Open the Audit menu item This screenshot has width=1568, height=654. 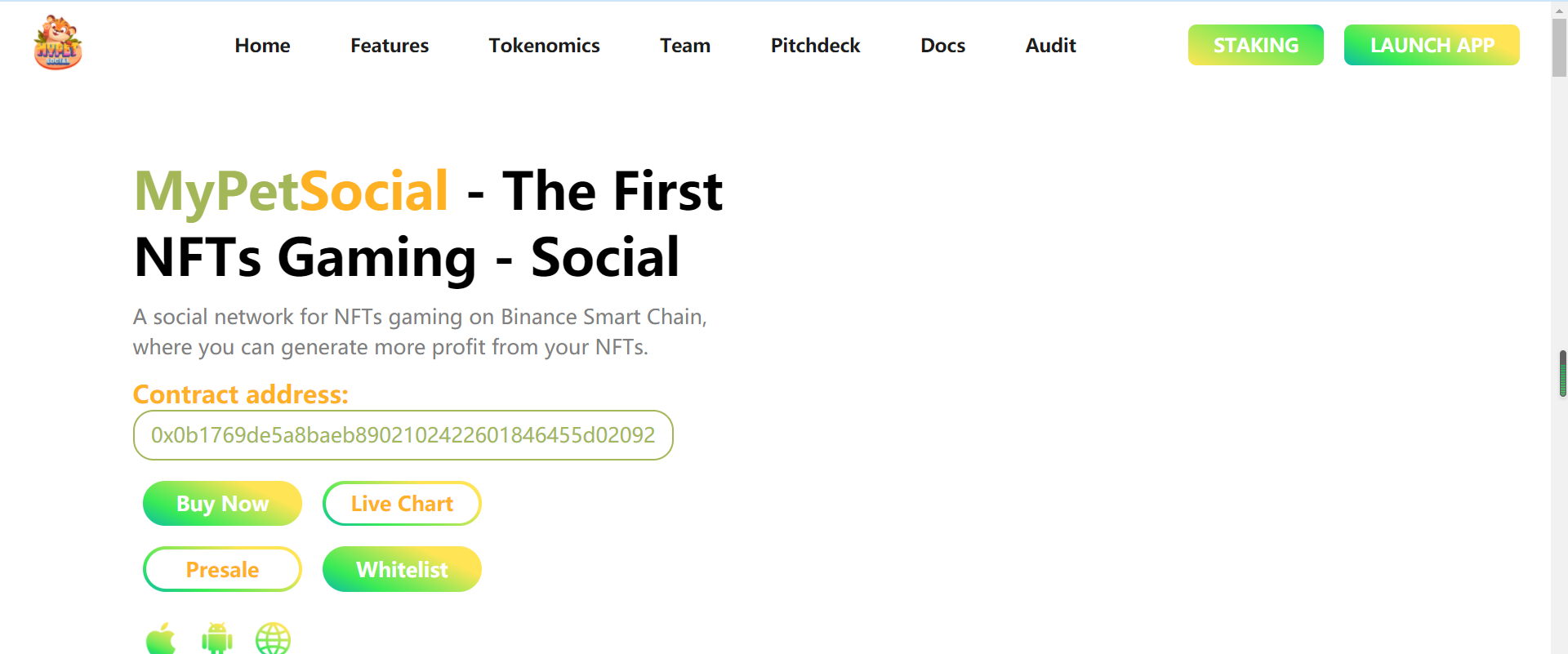(1050, 46)
